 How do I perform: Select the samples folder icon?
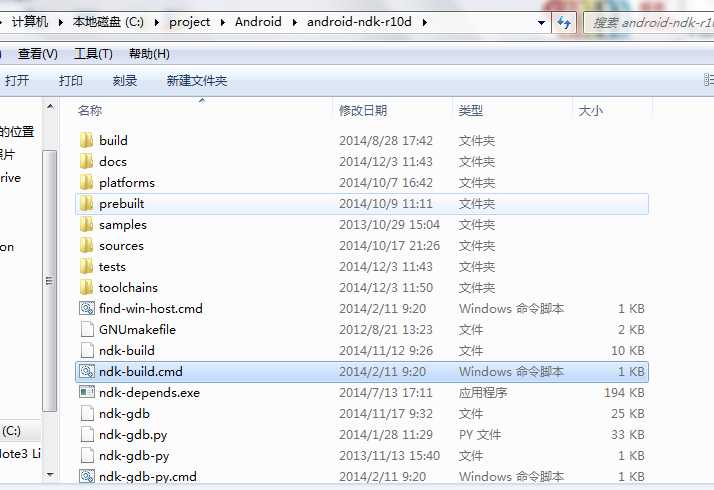pos(87,224)
